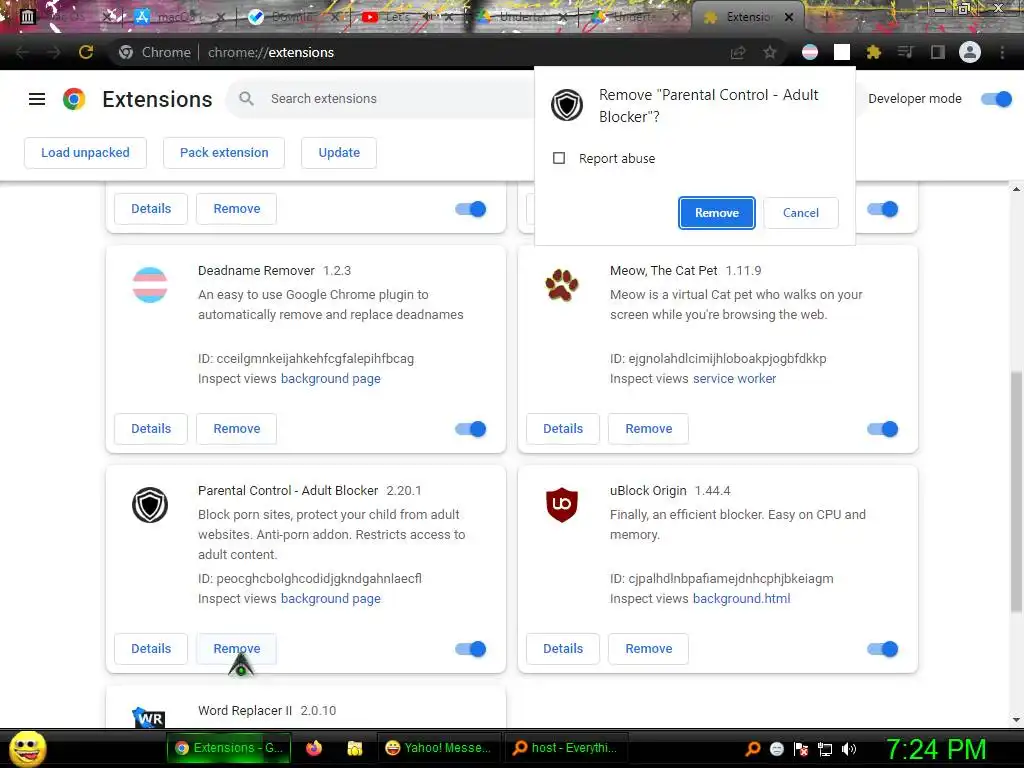Inspect Deadname Remover background page link
1024x768 pixels.
(330, 379)
